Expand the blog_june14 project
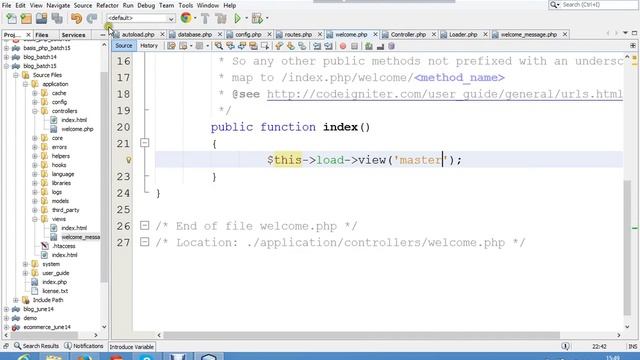Viewport: 640px width, 360px height. [x=6, y=309]
